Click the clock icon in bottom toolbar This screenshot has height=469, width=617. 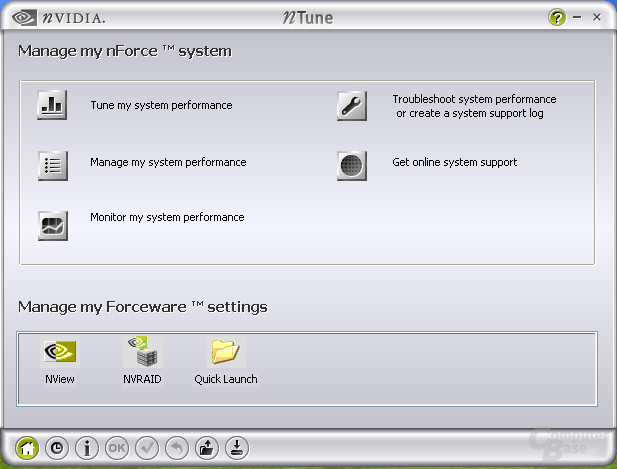(57, 448)
